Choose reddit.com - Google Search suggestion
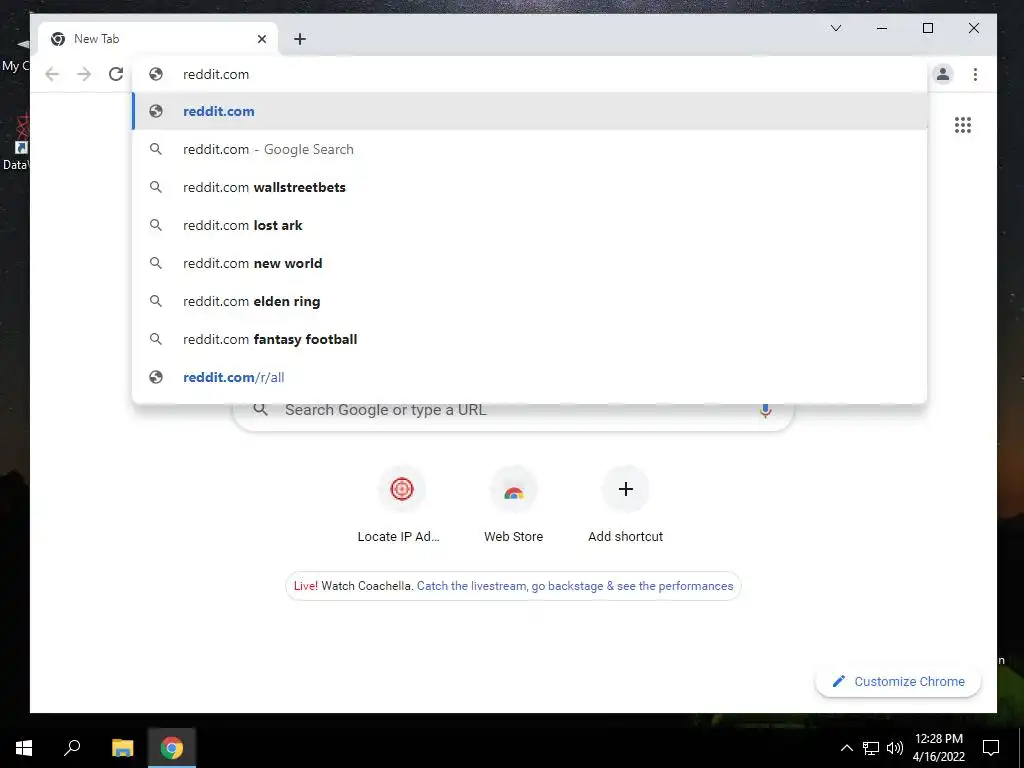The height and width of the screenshot is (768, 1024). click(530, 150)
